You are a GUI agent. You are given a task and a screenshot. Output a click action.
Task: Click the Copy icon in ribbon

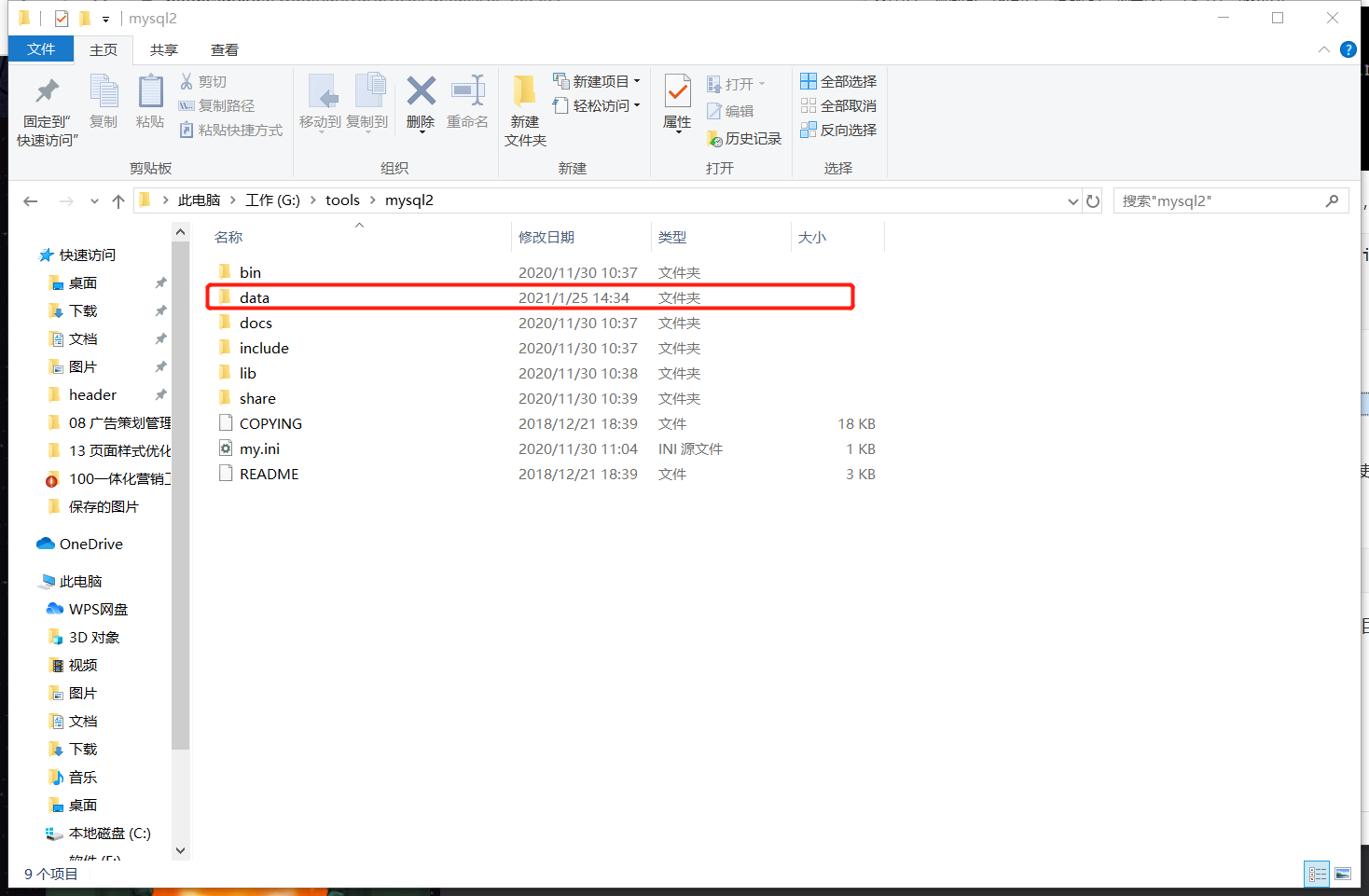[104, 91]
